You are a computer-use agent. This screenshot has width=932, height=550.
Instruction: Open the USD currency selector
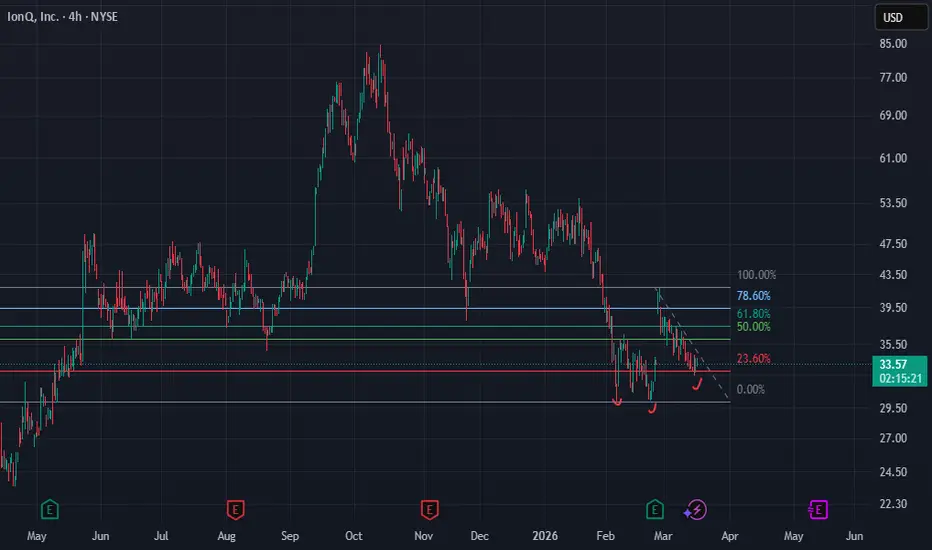click(900, 17)
